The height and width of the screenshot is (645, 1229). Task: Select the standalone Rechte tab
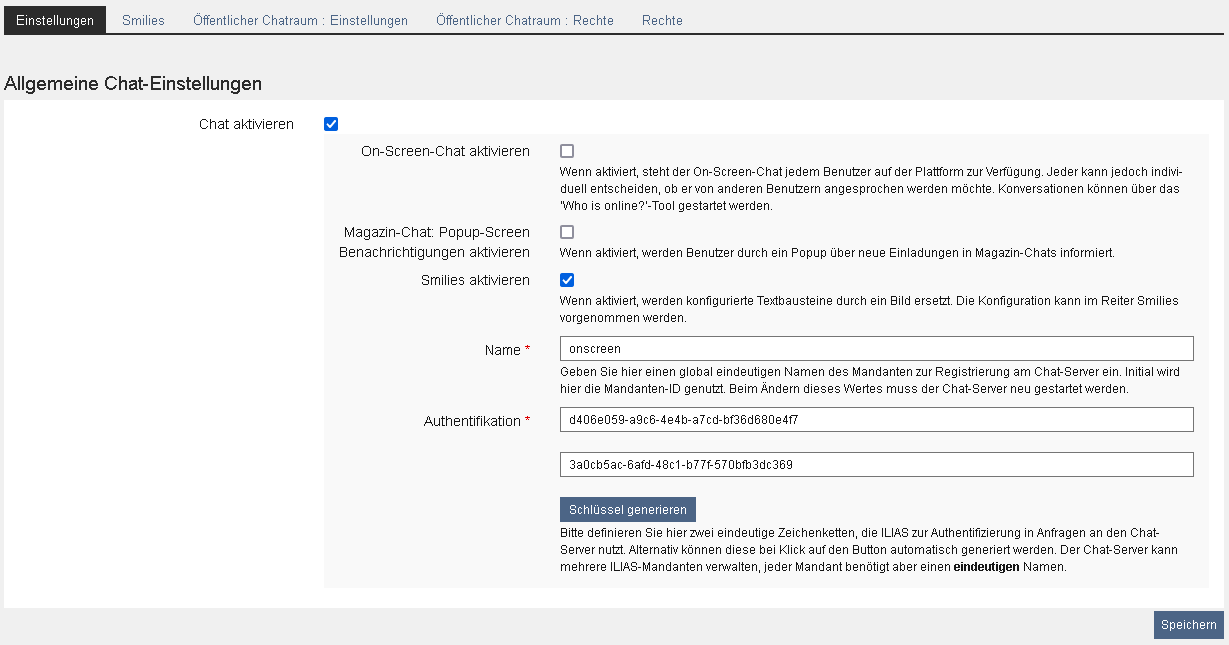click(x=662, y=20)
